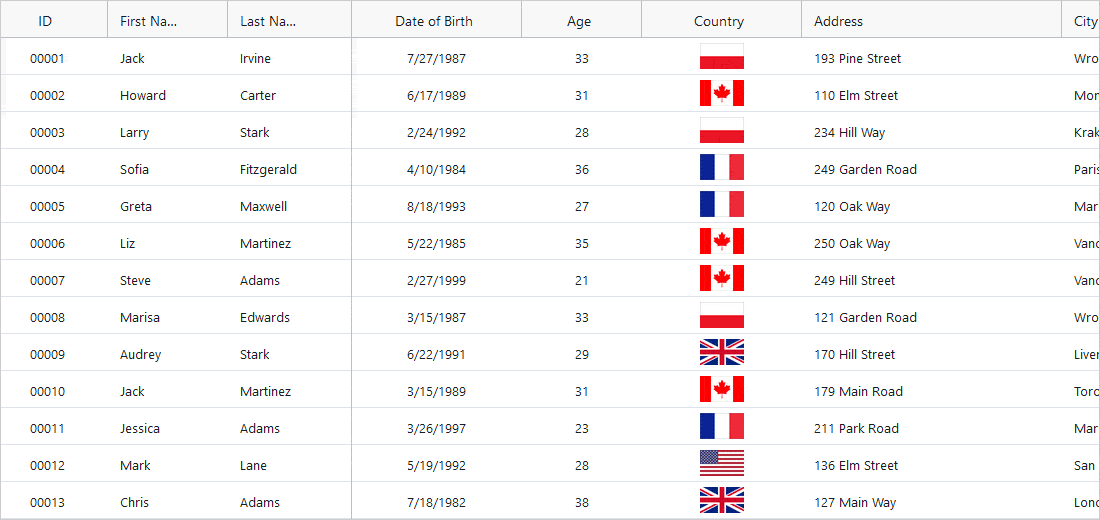Viewport: 1100px width, 520px height.
Task: Click the Poland flag in Jack Irvine's row
Action: coord(721,58)
